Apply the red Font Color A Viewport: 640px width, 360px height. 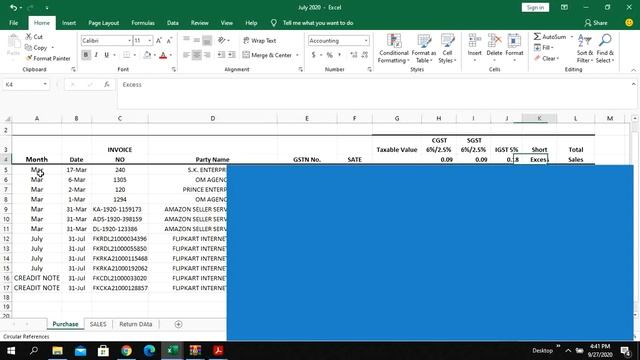point(163,55)
